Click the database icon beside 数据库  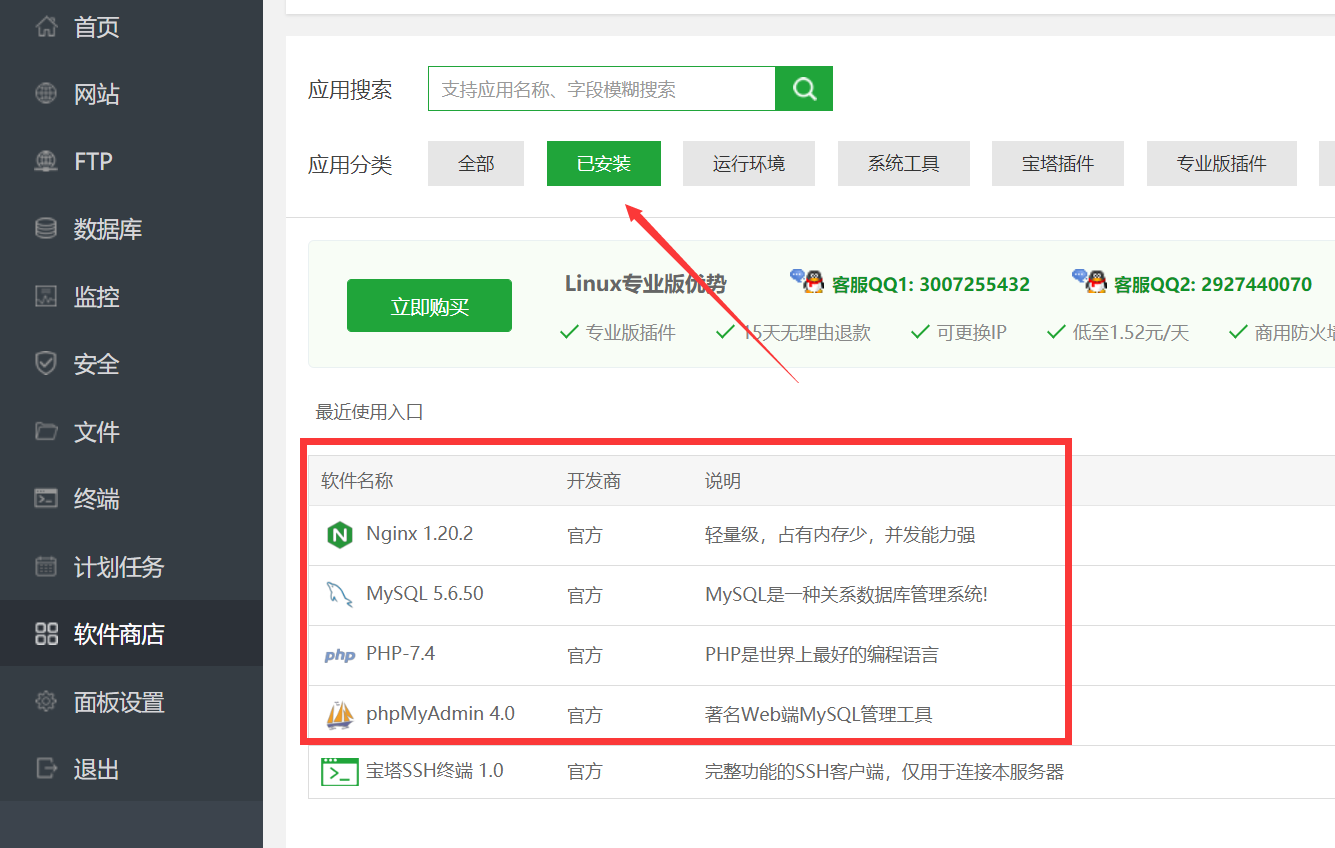tap(46, 229)
